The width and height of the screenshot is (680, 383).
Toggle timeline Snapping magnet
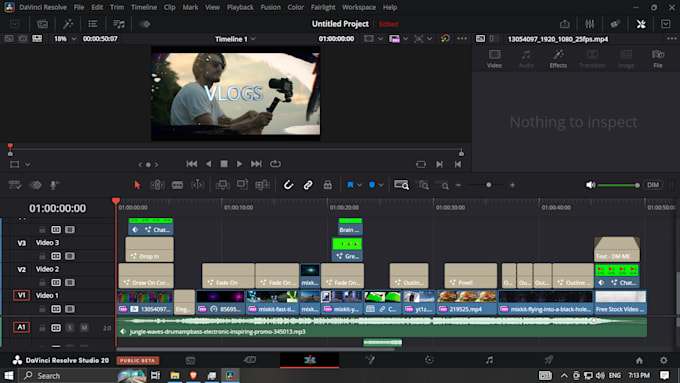[288, 185]
